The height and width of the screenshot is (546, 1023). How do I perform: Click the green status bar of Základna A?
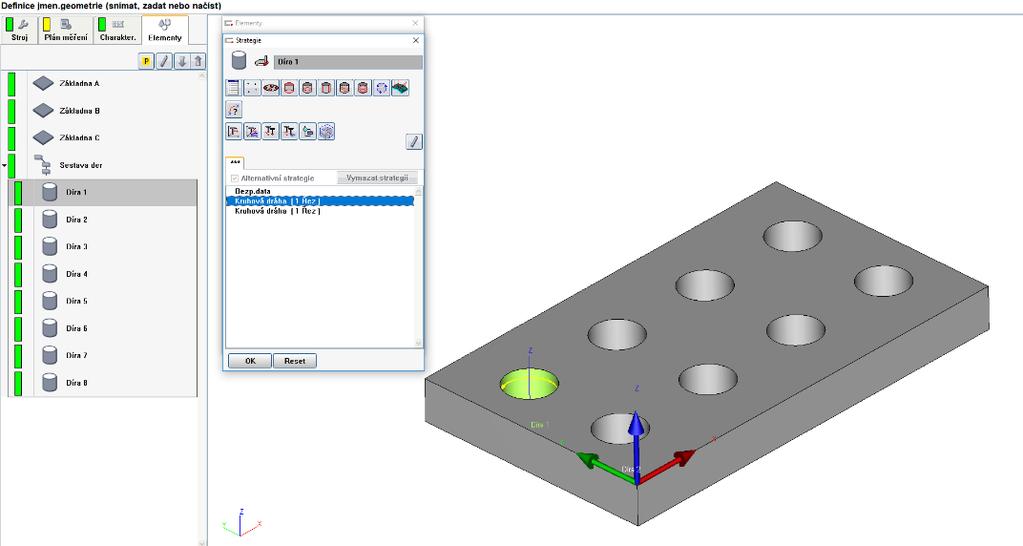click(12, 83)
